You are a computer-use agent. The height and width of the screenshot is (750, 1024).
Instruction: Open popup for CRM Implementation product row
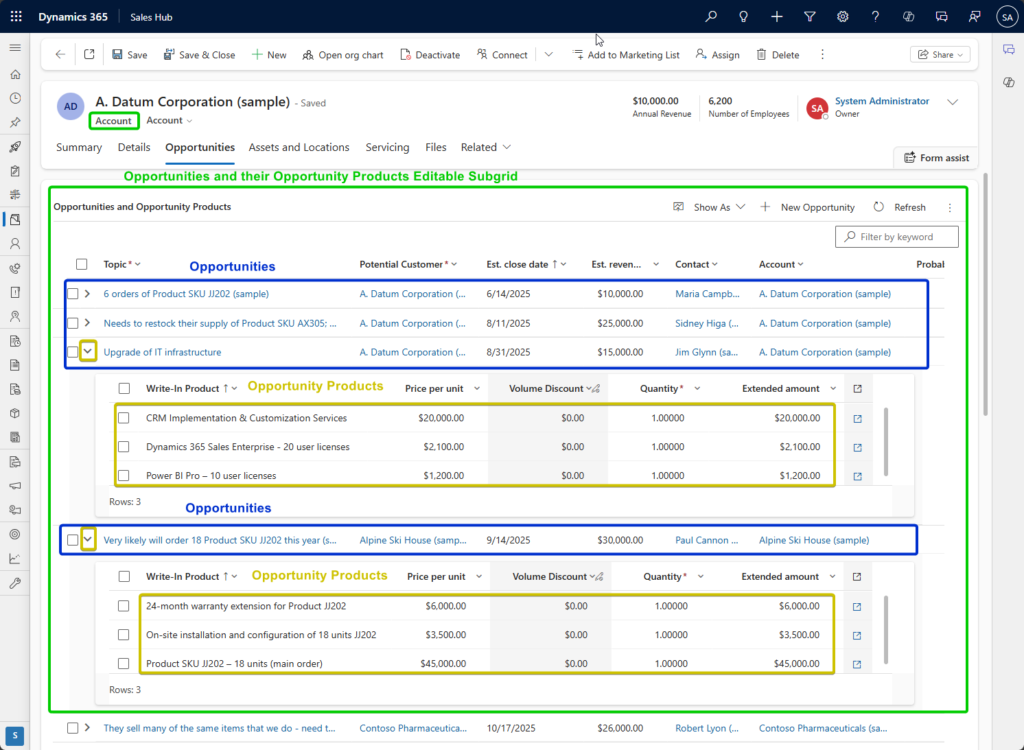[857, 419]
